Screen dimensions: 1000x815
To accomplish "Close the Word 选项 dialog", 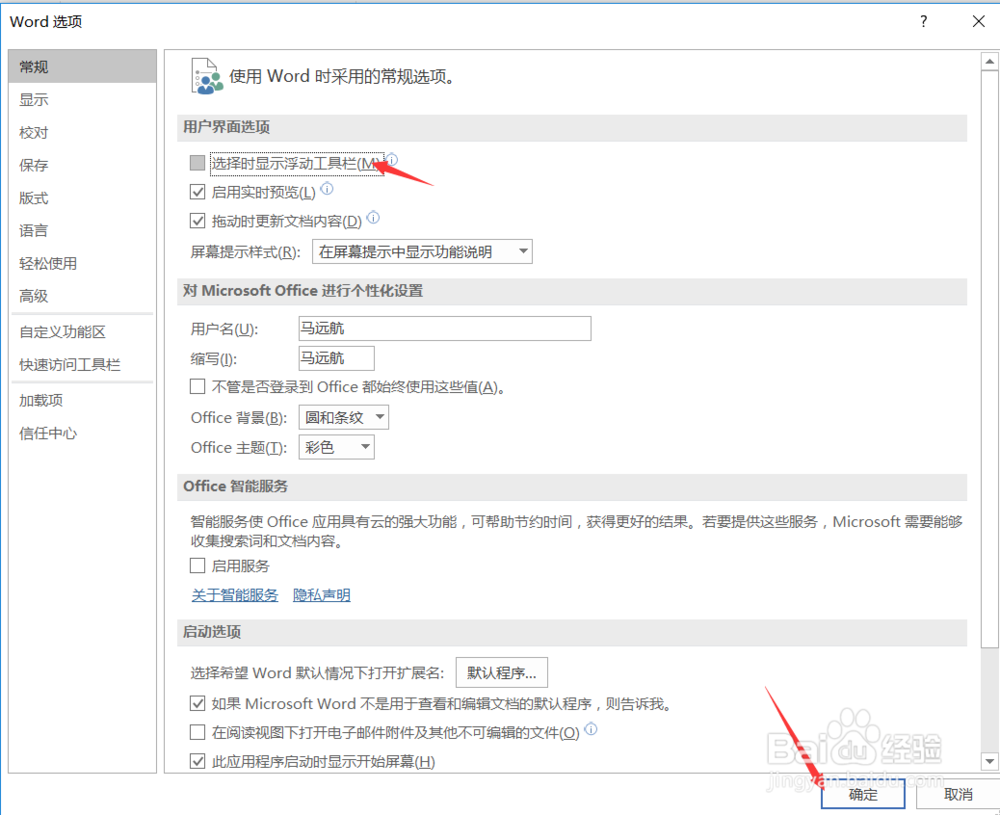I will (x=979, y=22).
